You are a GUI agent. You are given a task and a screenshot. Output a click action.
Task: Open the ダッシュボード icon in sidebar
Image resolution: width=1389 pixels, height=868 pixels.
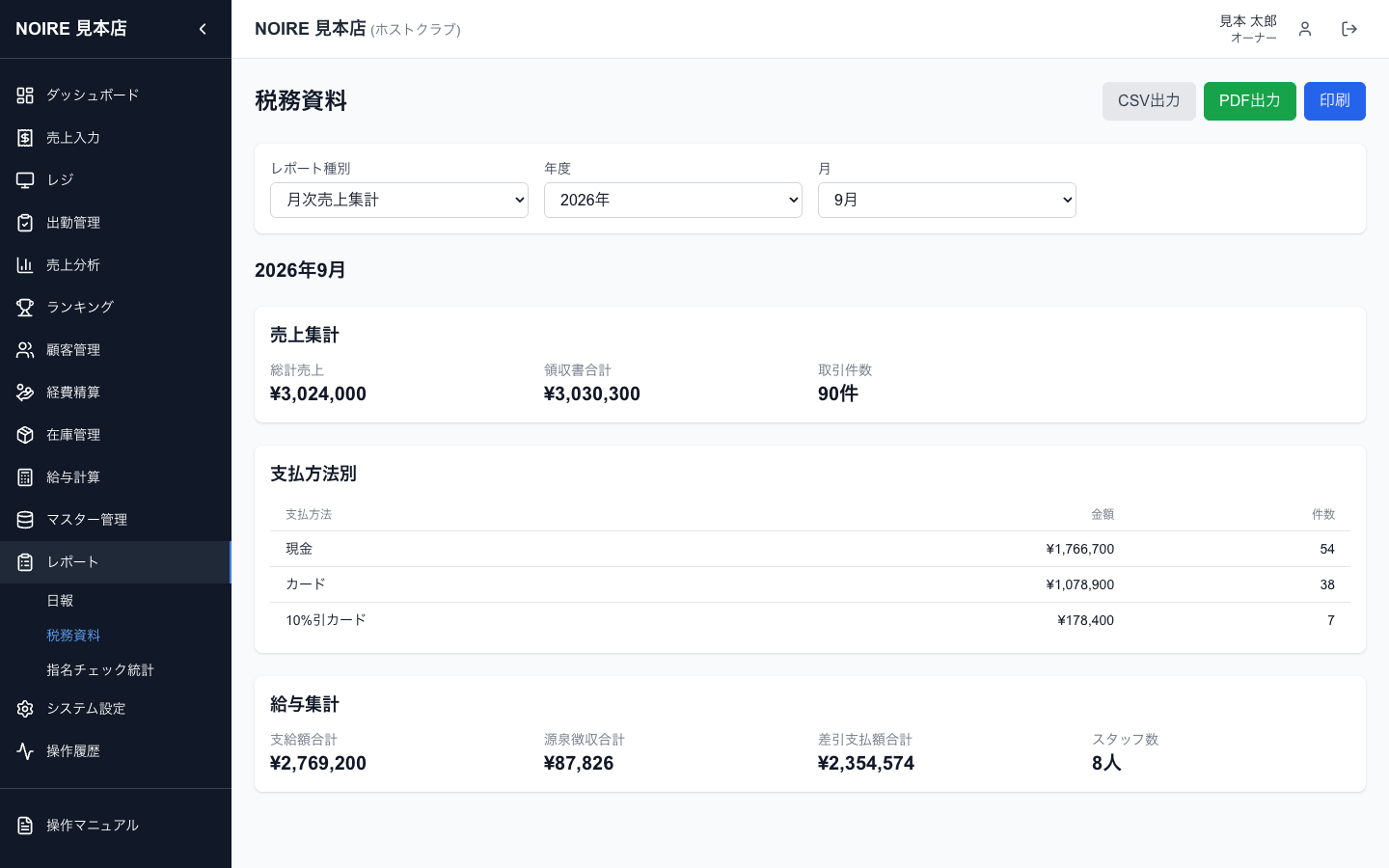point(25,95)
